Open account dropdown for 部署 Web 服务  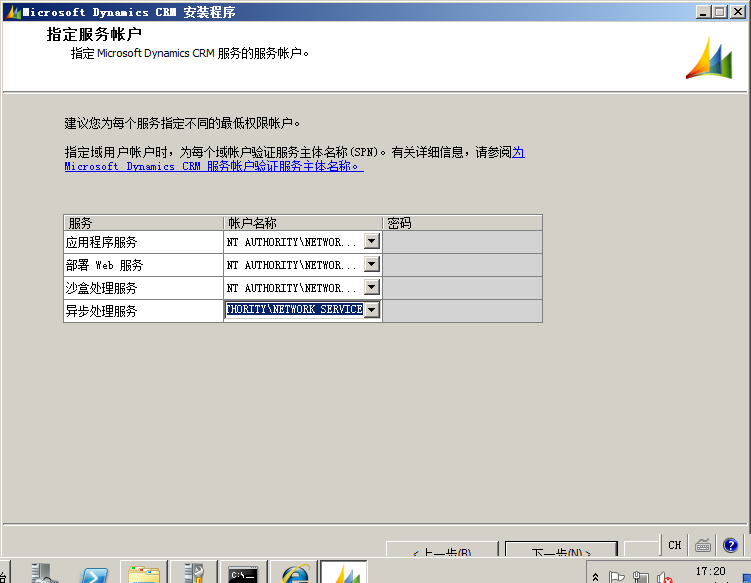[x=372, y=264]
